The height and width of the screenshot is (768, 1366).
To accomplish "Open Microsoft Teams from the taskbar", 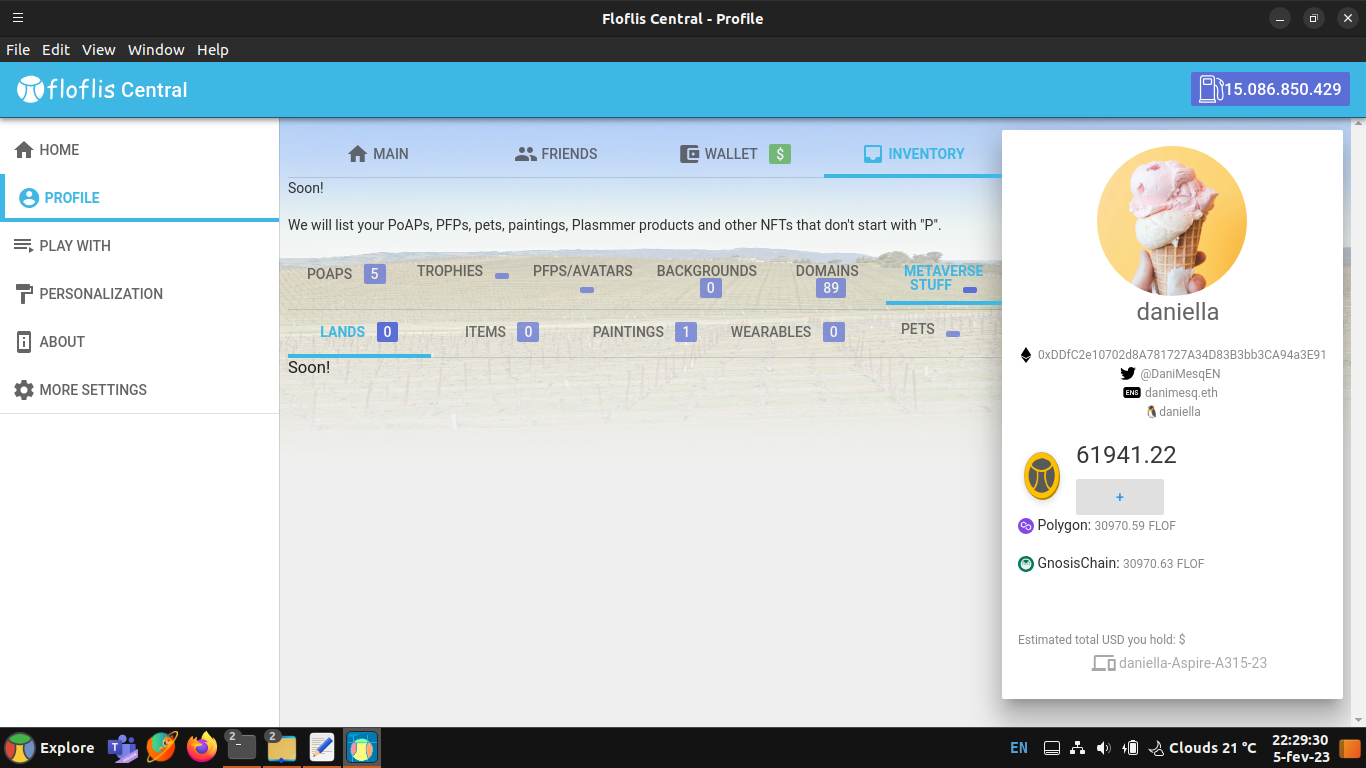I will pyautogui.click(x=122, y=748).
